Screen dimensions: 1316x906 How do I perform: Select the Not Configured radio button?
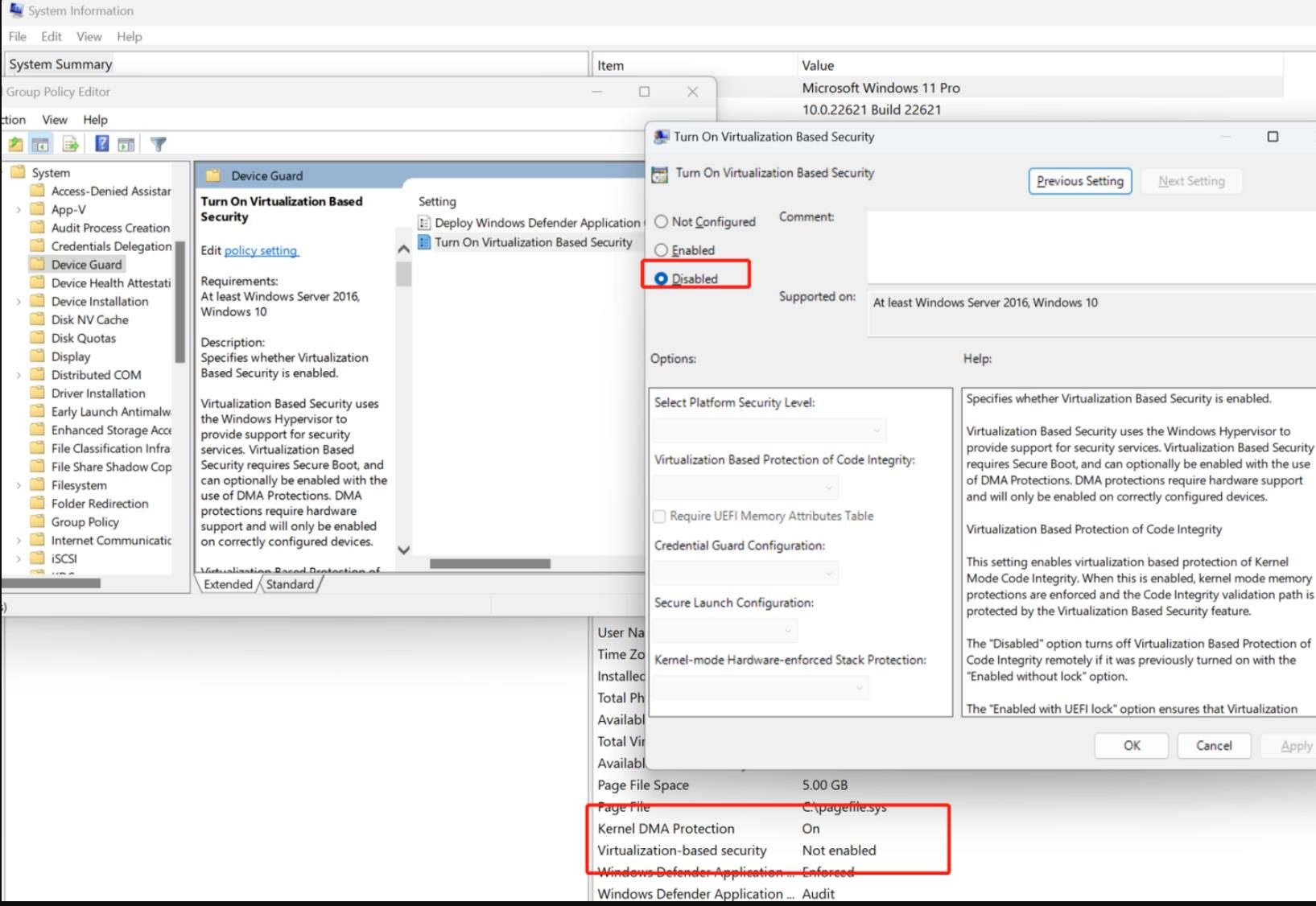pos(662,221)
